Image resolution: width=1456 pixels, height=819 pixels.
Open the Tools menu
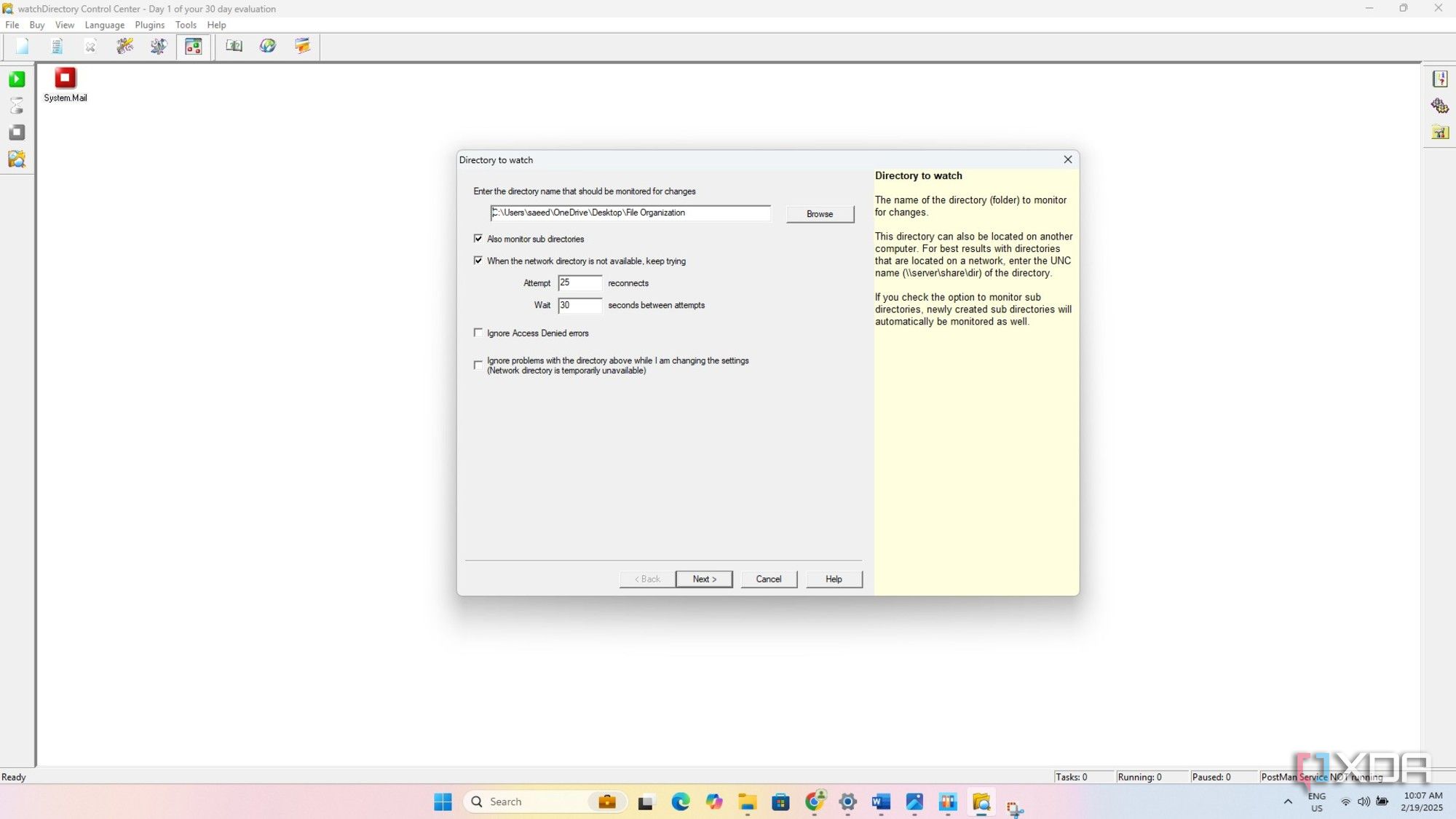[x=186, y=25]
